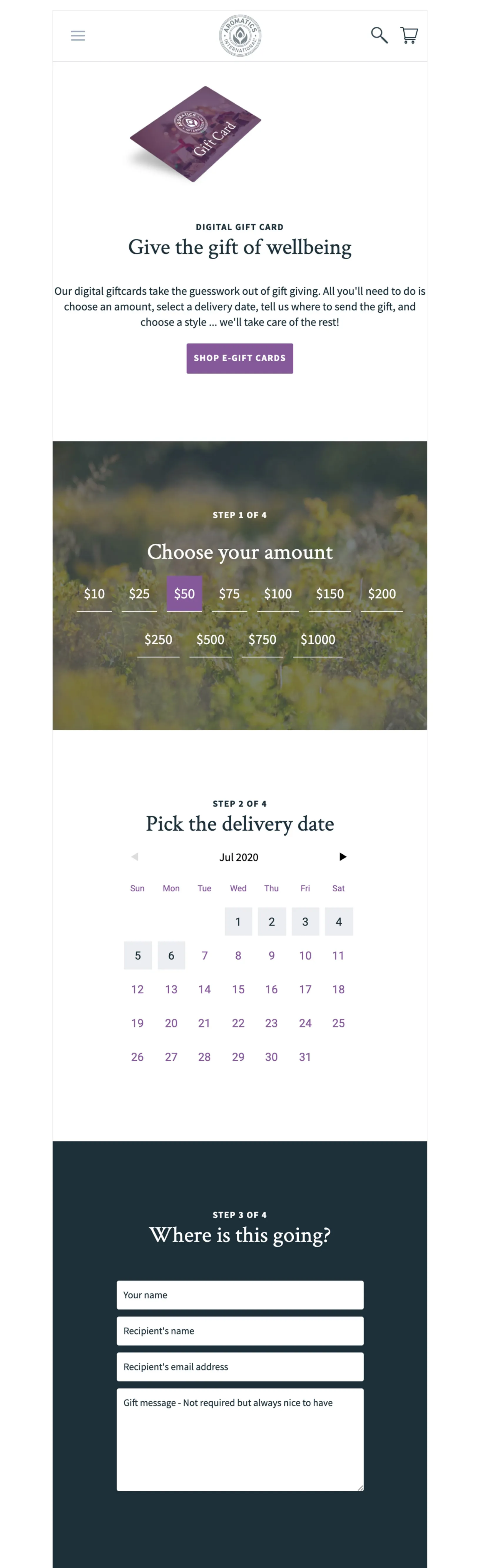Click the Your name field
This screenshot has height=1568, width=478.
(240, 1295)
